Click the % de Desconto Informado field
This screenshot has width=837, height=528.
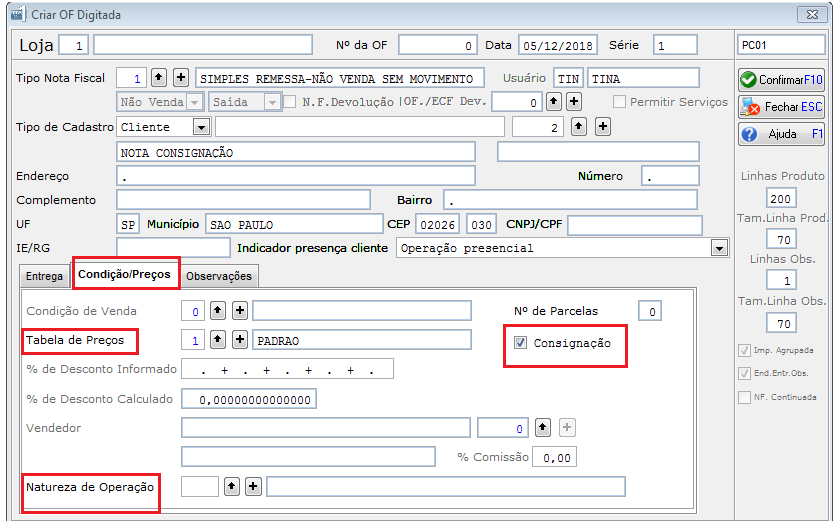click(288, 369)
